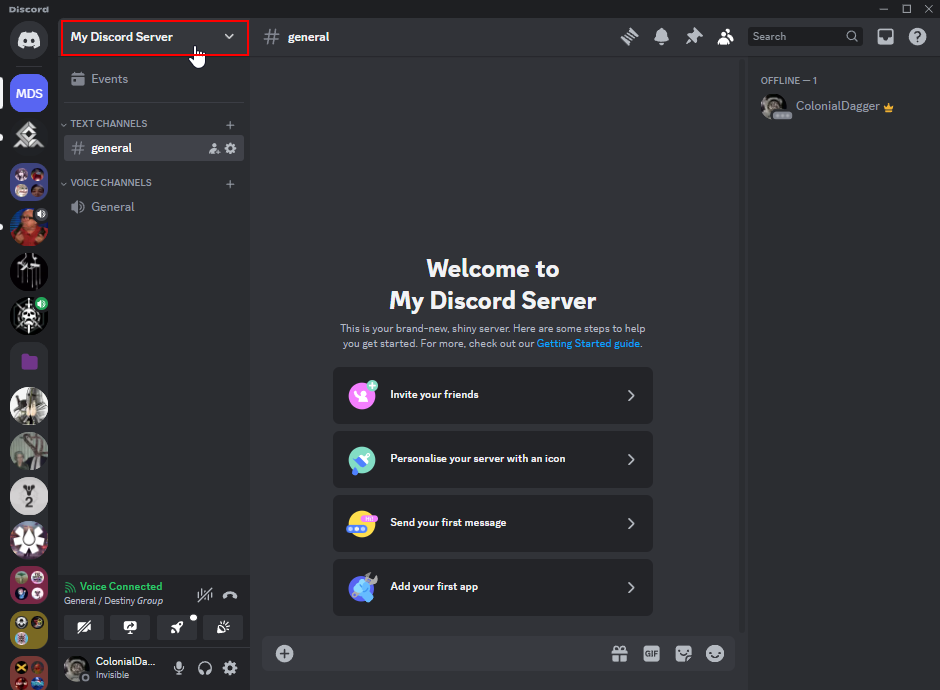Add a new text channel plus
The image size is (940, 690).
(x=230, y=125)
